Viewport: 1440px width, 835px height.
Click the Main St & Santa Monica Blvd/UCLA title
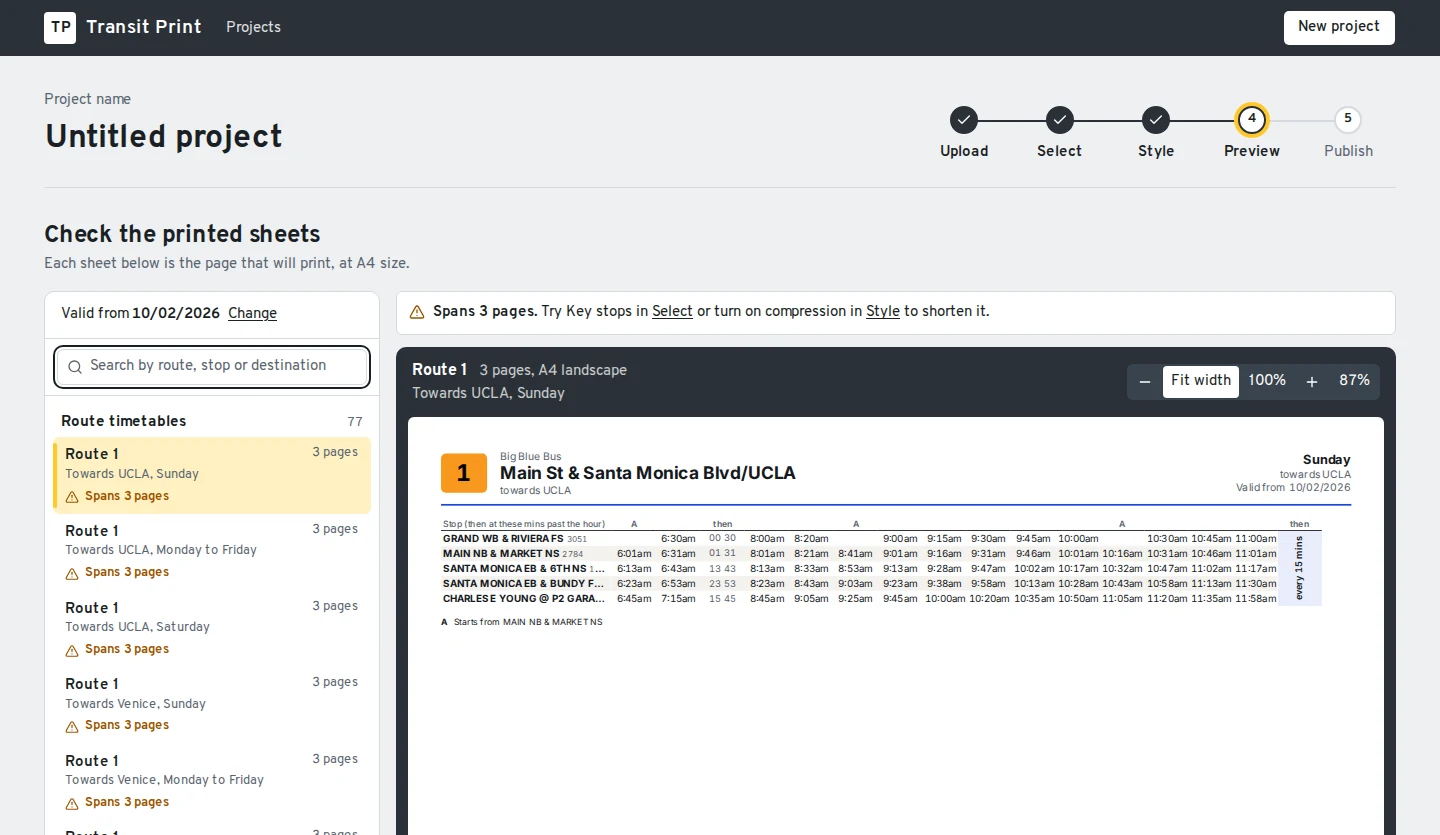(648, 473)
